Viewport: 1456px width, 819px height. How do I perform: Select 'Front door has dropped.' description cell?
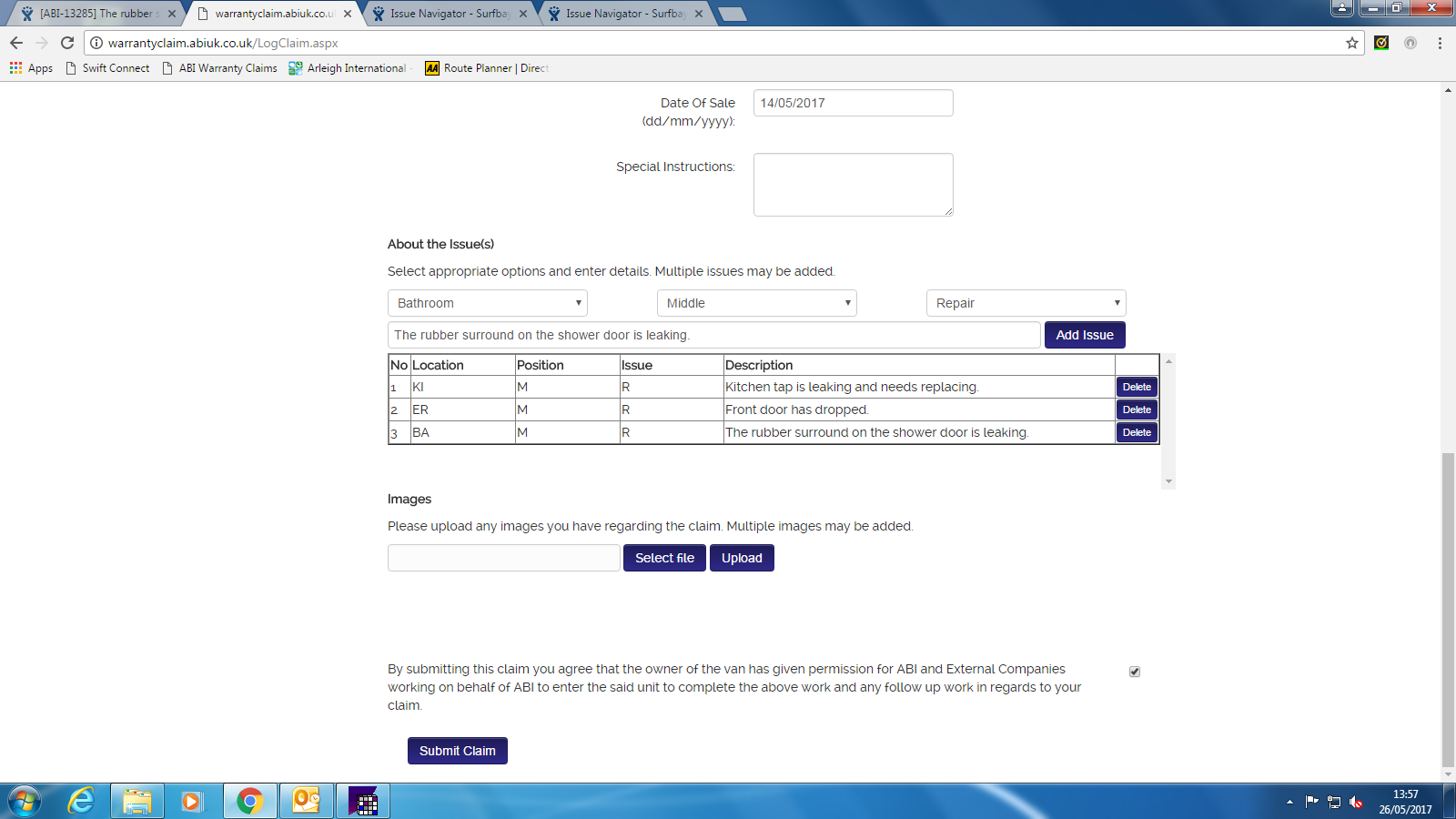[x=919, y=409]
